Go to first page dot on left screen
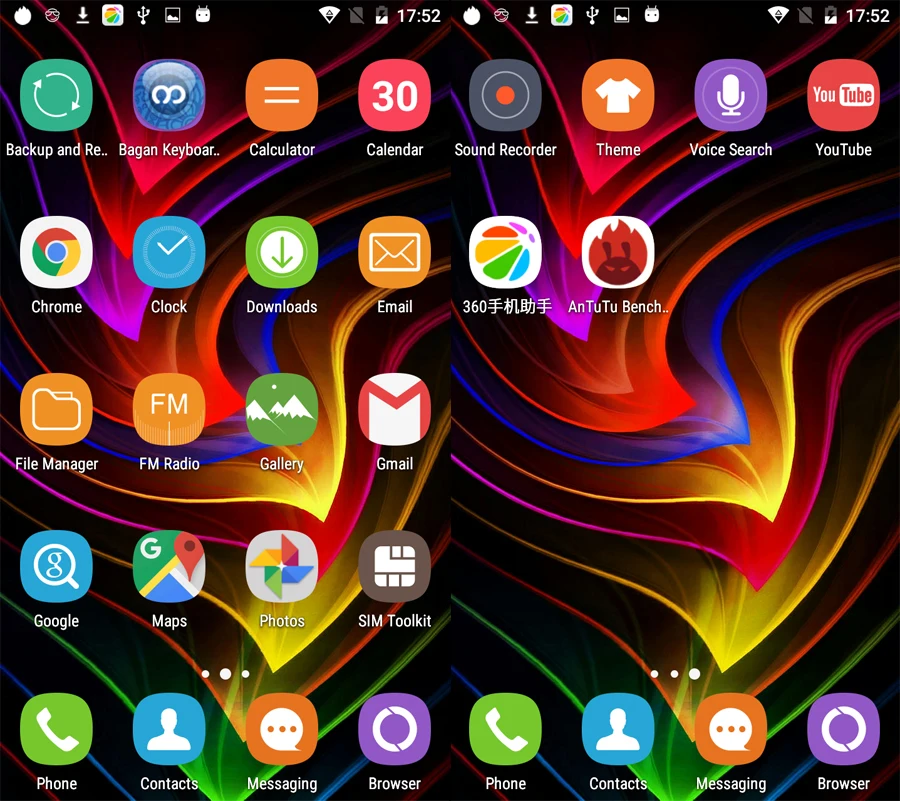The width and height of the screenshot is (900, 801). tap(205, 674)
